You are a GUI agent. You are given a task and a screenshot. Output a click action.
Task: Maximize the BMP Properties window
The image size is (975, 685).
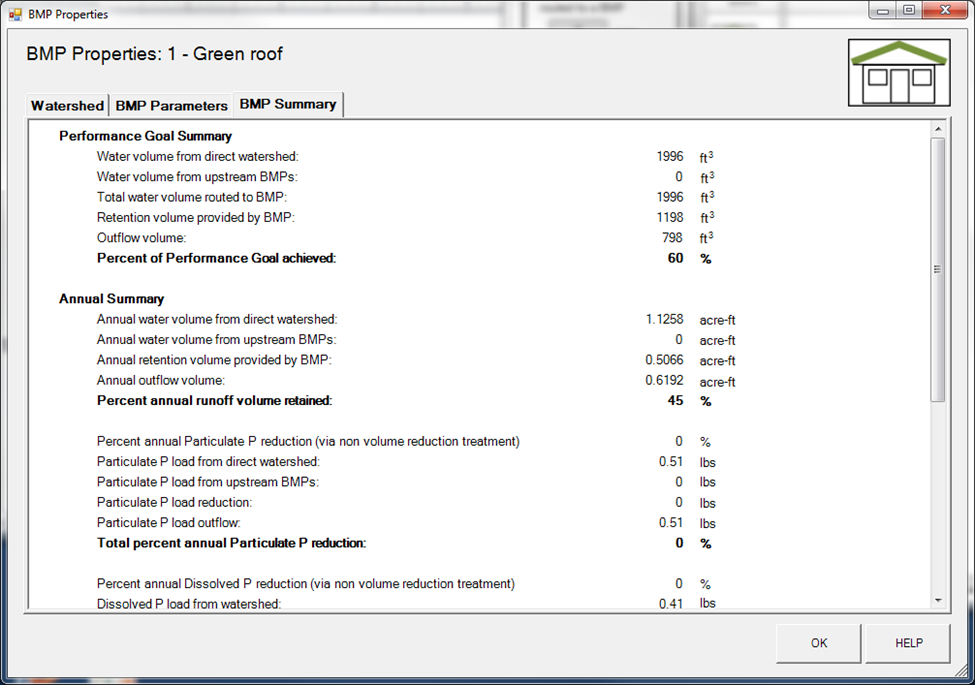[x=908, y=11]
